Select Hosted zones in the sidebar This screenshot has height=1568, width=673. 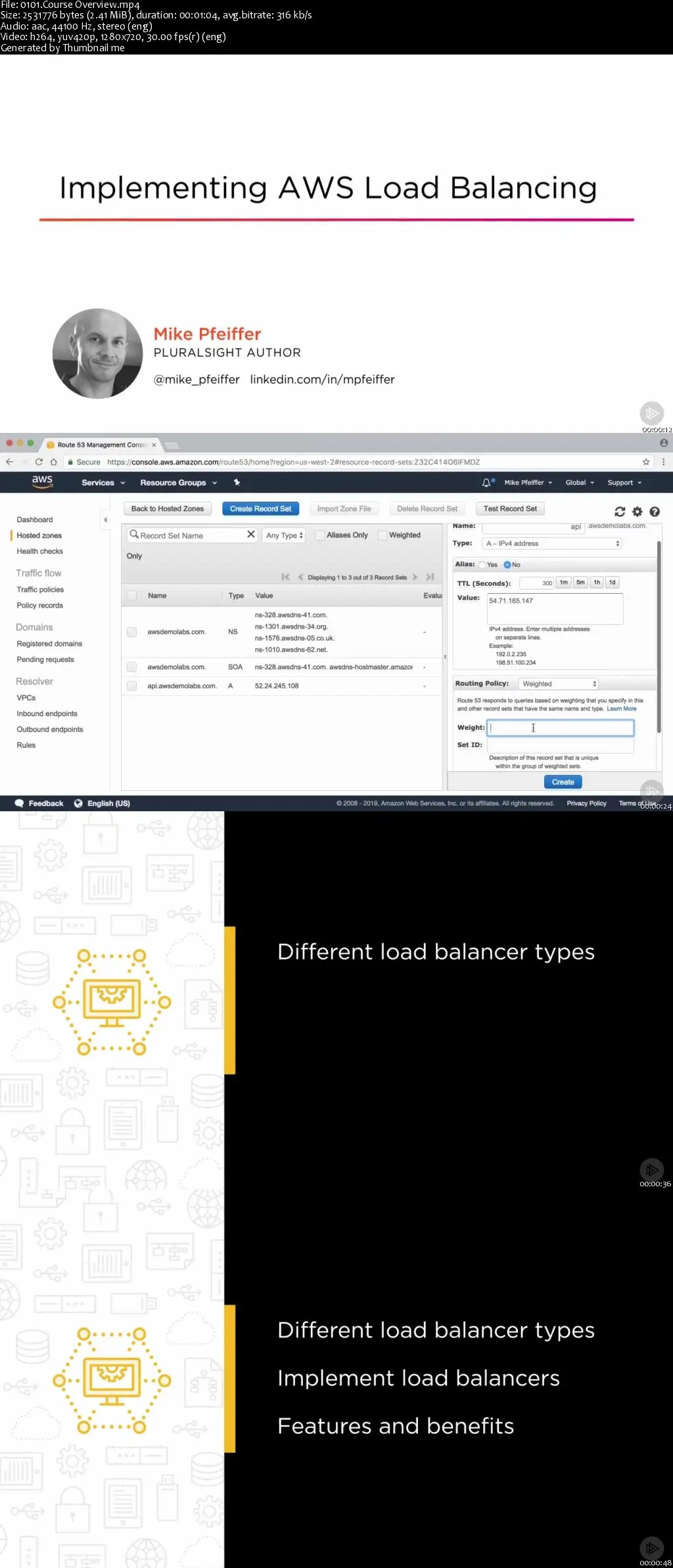click(39, 535)
